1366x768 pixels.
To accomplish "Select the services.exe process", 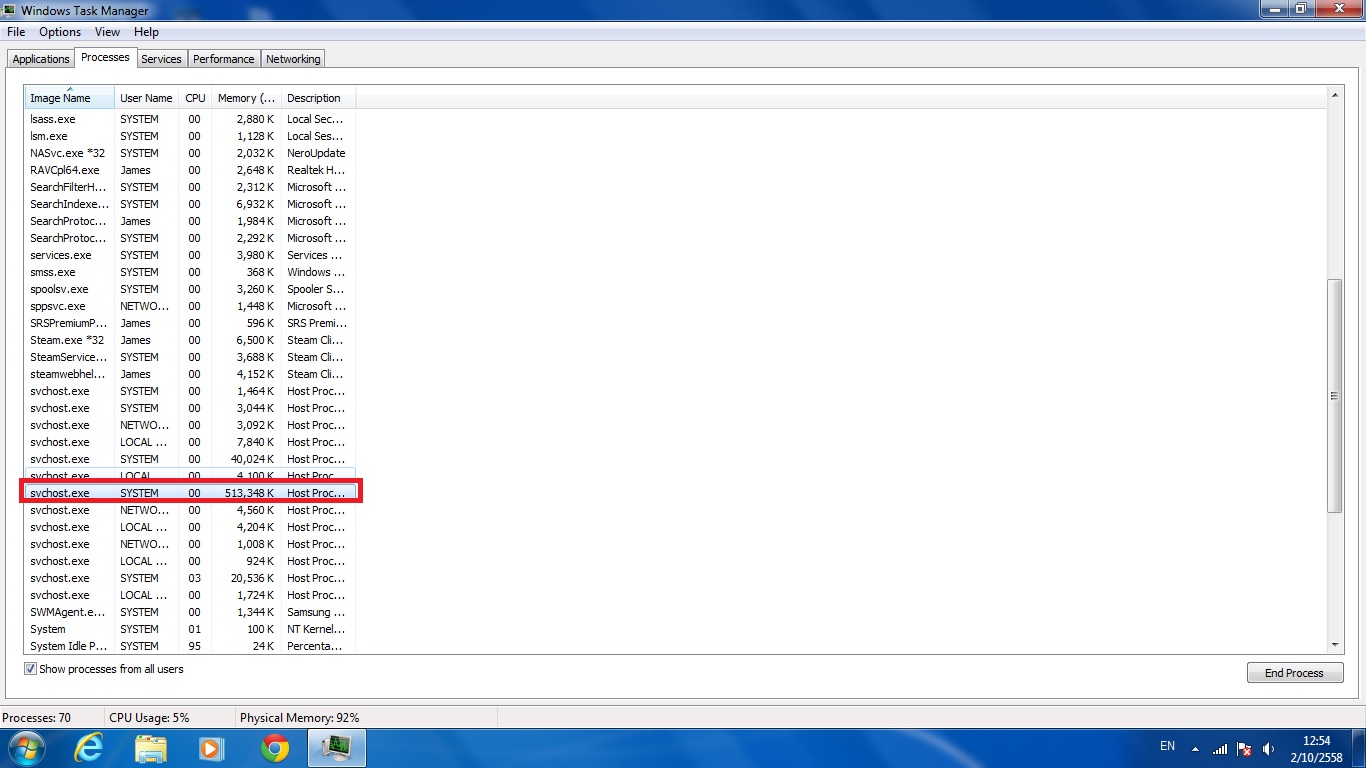I will pyautogui.click(x=190, y=255).
